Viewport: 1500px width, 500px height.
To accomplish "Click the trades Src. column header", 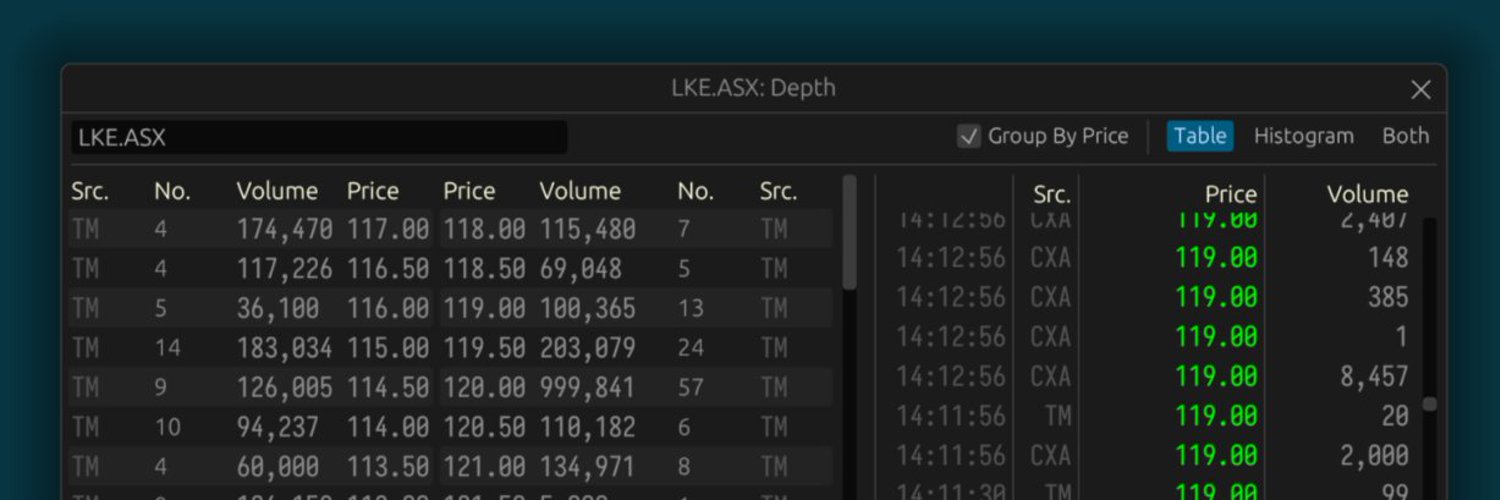I will pyautogui.click(x=1051, y=195).
